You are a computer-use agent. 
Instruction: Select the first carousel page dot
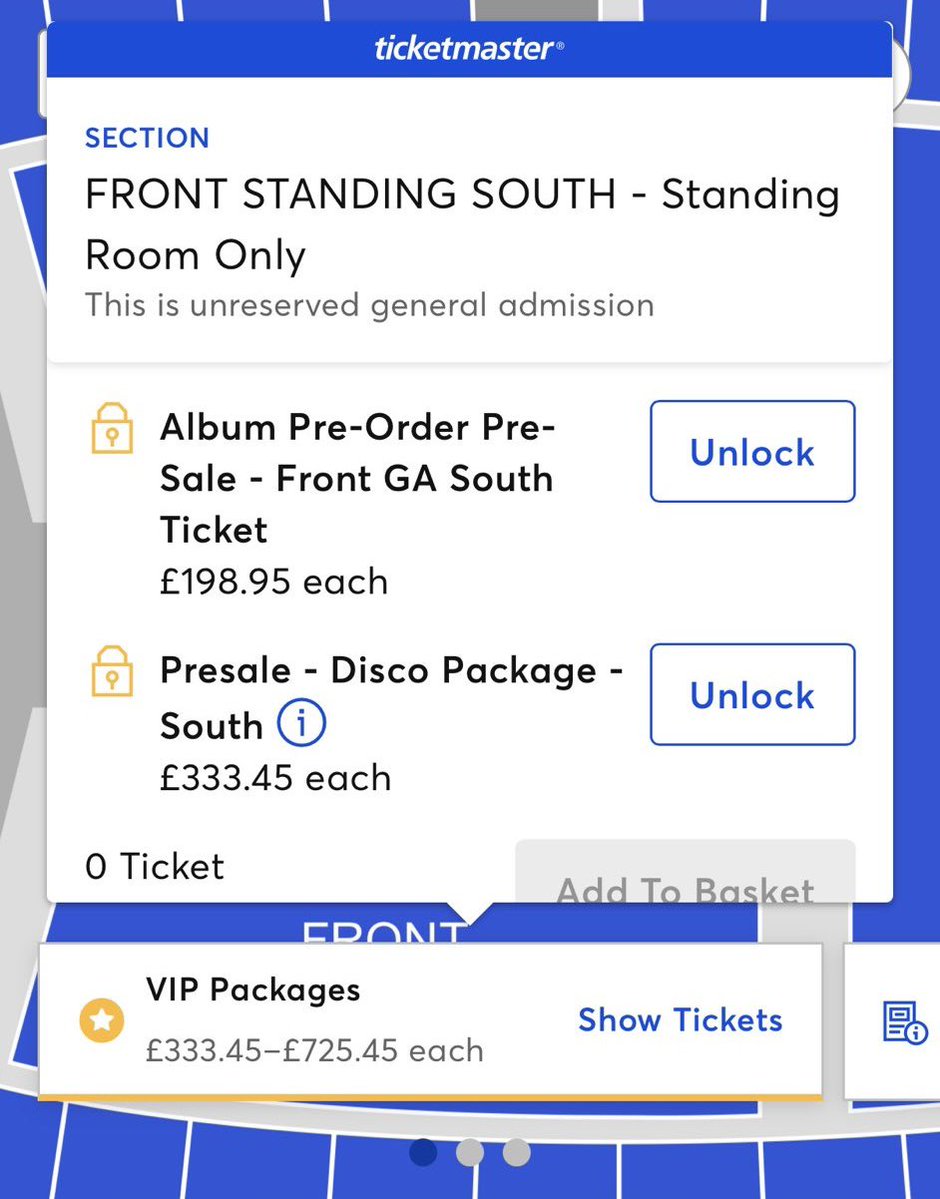pyautogui.click(x=423, y=1152)
